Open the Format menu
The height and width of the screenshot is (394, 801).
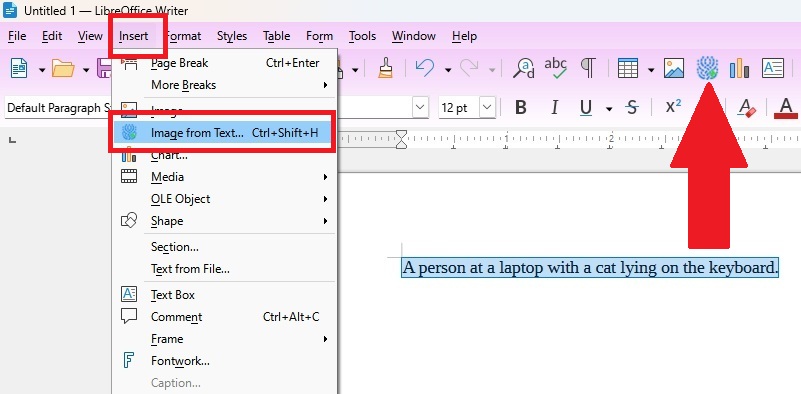[x=184, y=36]
